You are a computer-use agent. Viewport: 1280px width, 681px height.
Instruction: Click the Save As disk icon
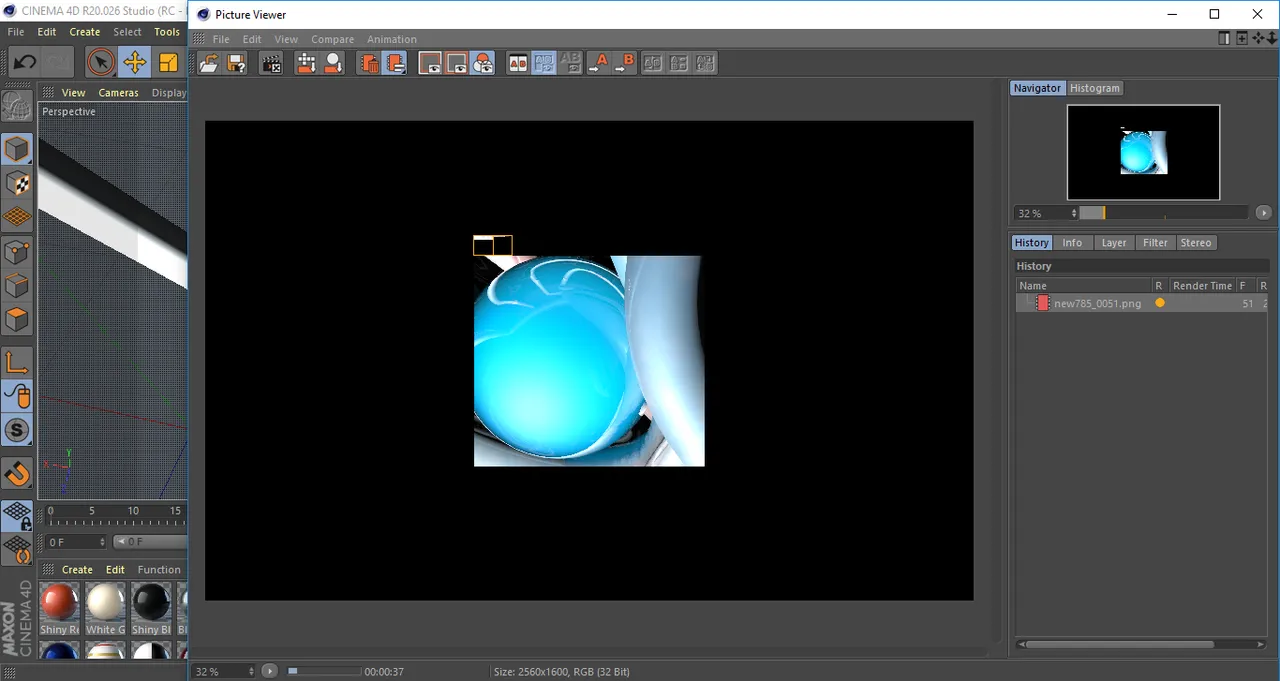[236, 63]
